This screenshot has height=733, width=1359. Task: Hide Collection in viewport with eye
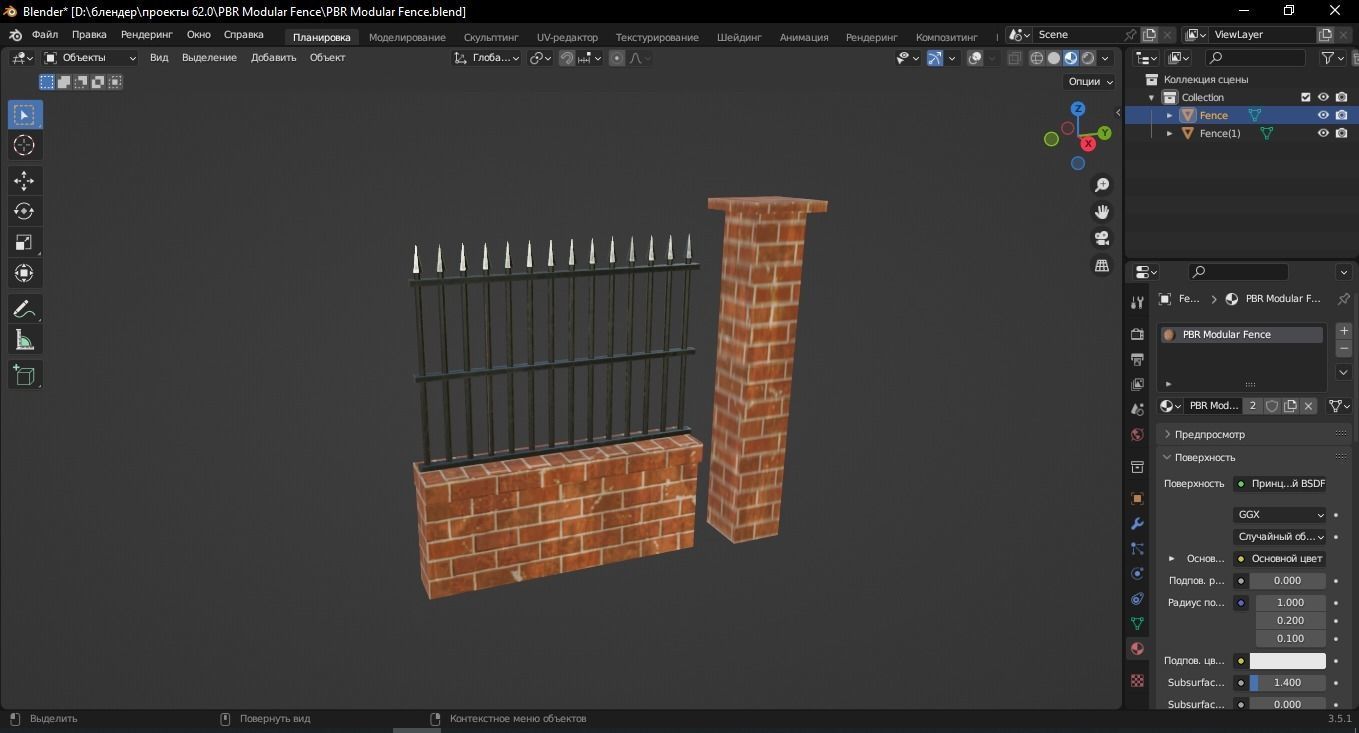[1323, 97]
